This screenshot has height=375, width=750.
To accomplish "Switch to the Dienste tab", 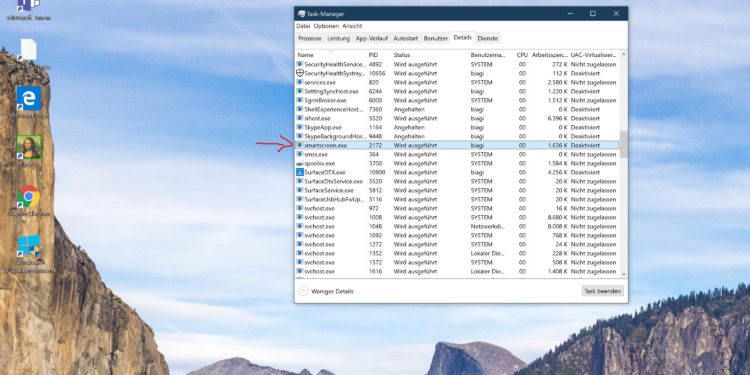I will click(487, 38).
